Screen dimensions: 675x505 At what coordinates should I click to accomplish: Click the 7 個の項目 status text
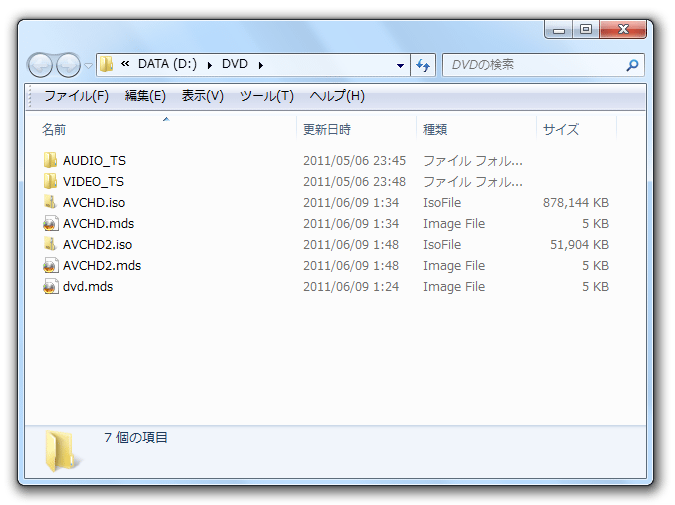click(136, 437)
